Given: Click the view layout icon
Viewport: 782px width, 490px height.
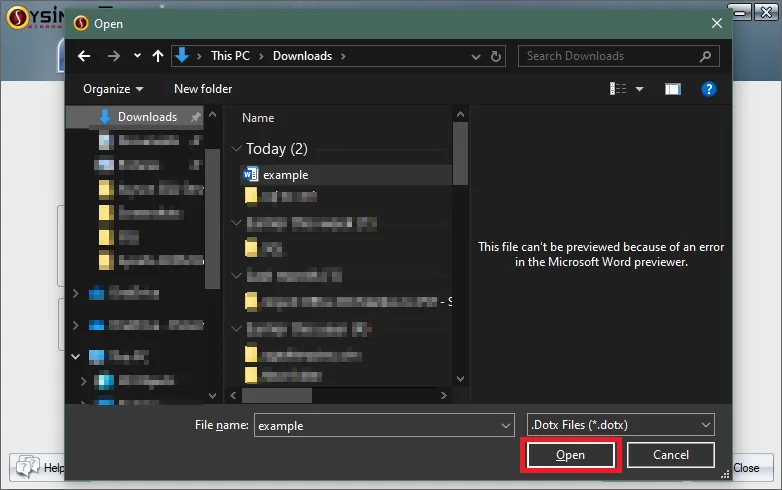Looking at the screenshot, I should point(618,89).
